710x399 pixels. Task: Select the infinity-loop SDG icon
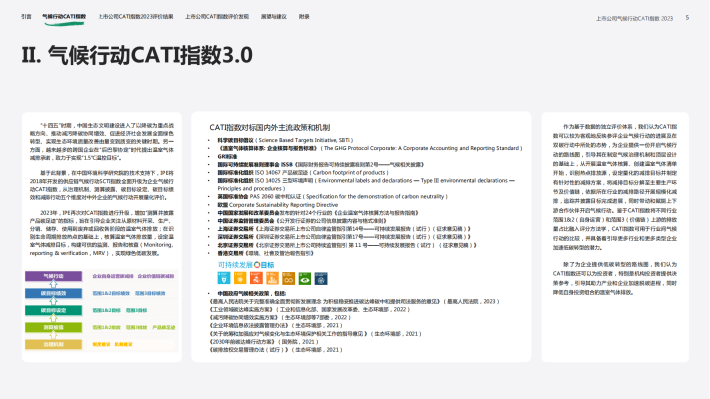pos(288,278)
